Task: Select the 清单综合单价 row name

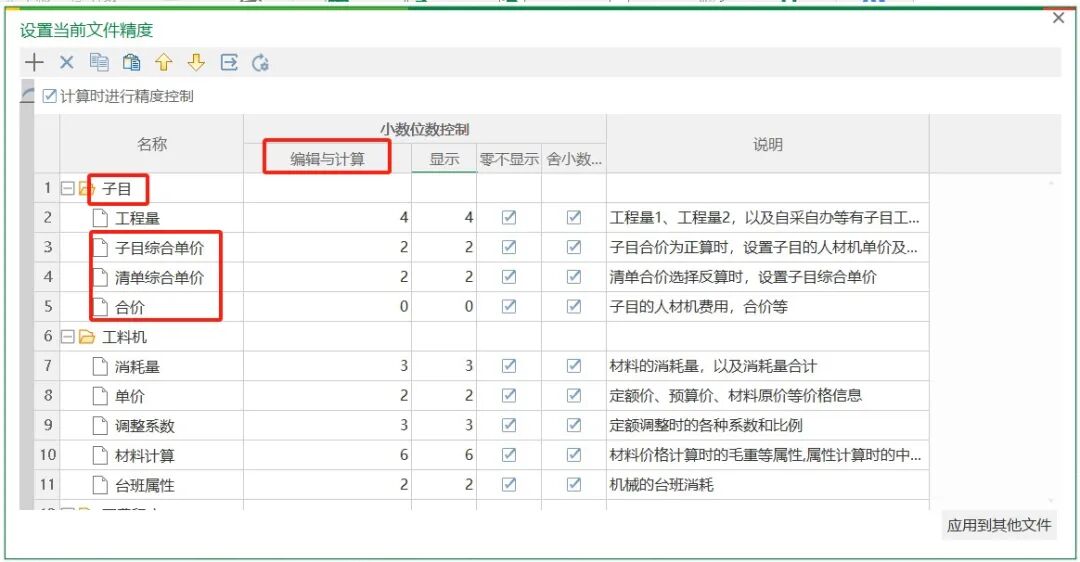Action: tap(159, 278)
